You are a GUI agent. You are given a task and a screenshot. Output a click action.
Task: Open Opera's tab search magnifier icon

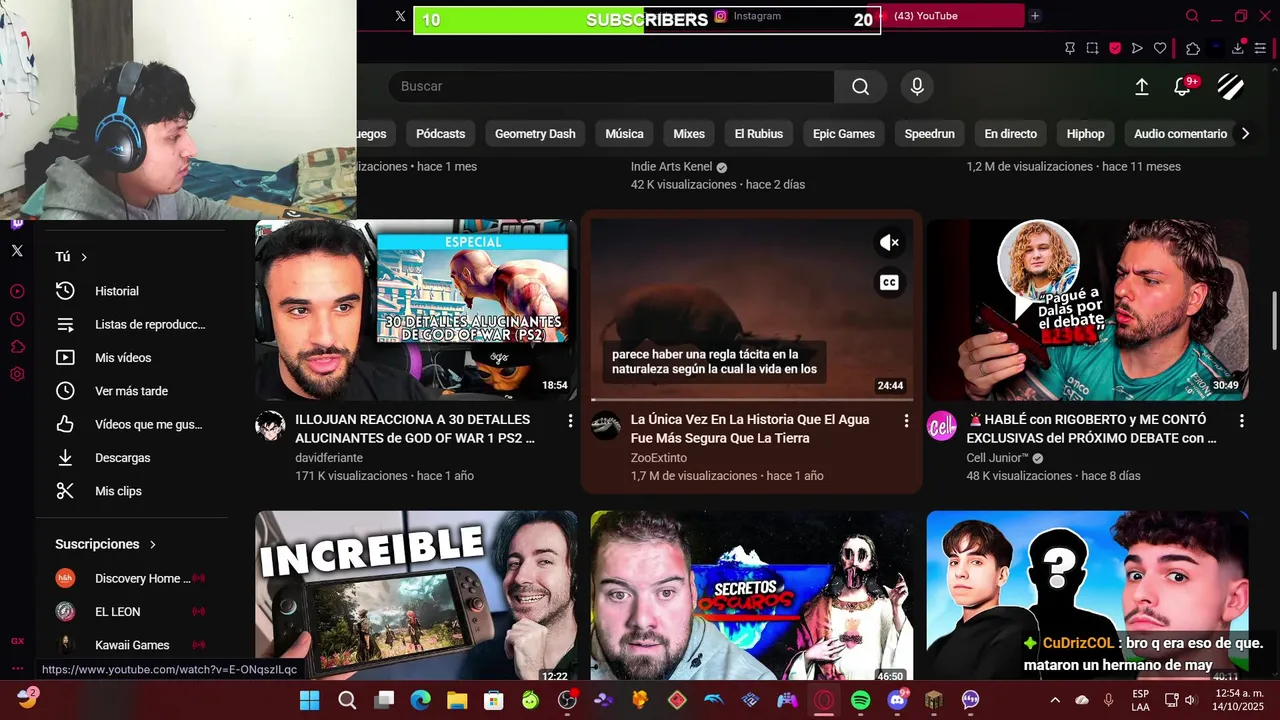click(1192, 16)
